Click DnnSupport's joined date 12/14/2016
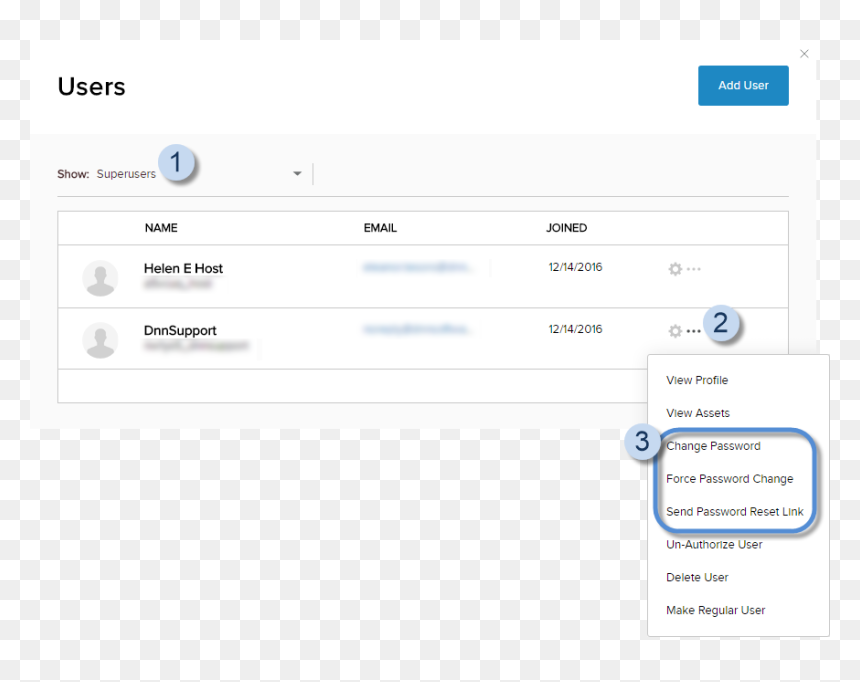The height and width of the screenshot is (682, 860). pos(575,329)
